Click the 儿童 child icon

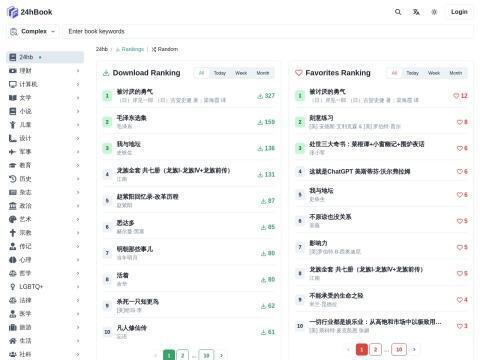click(x=13, y=125)
